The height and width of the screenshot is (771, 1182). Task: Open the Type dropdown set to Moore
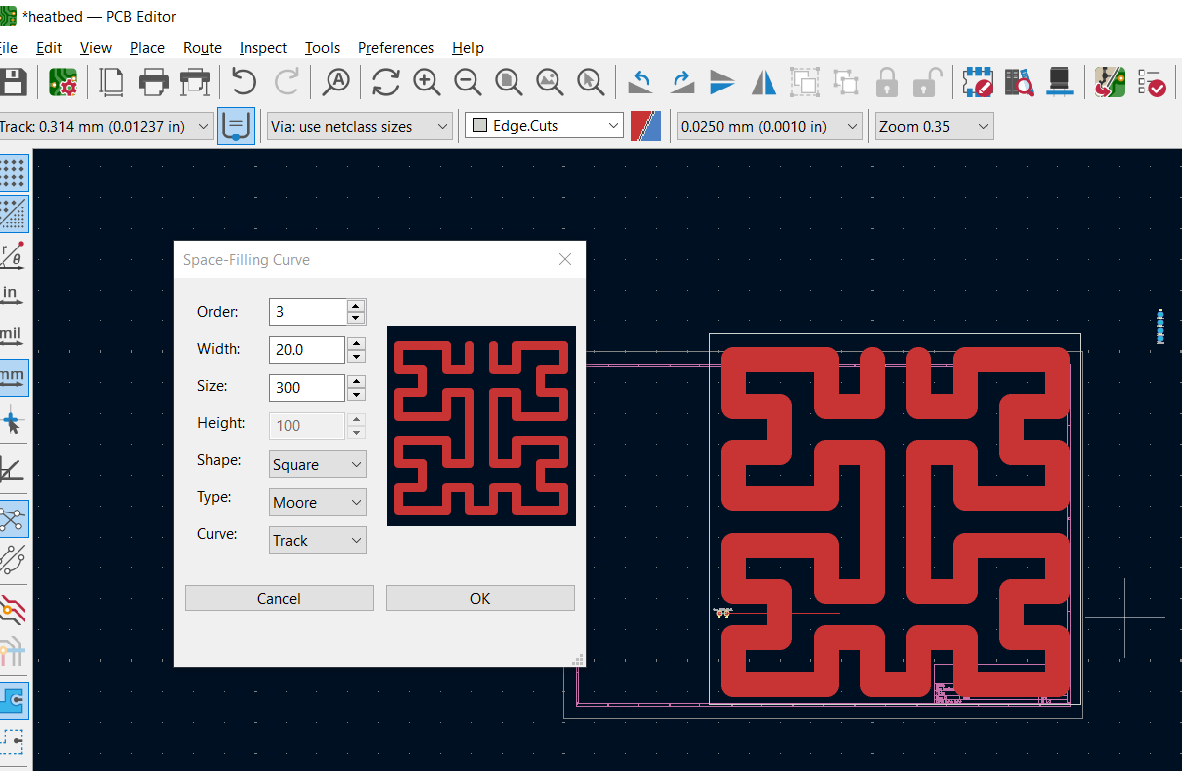pyautogui.click(x=318, y=503)
